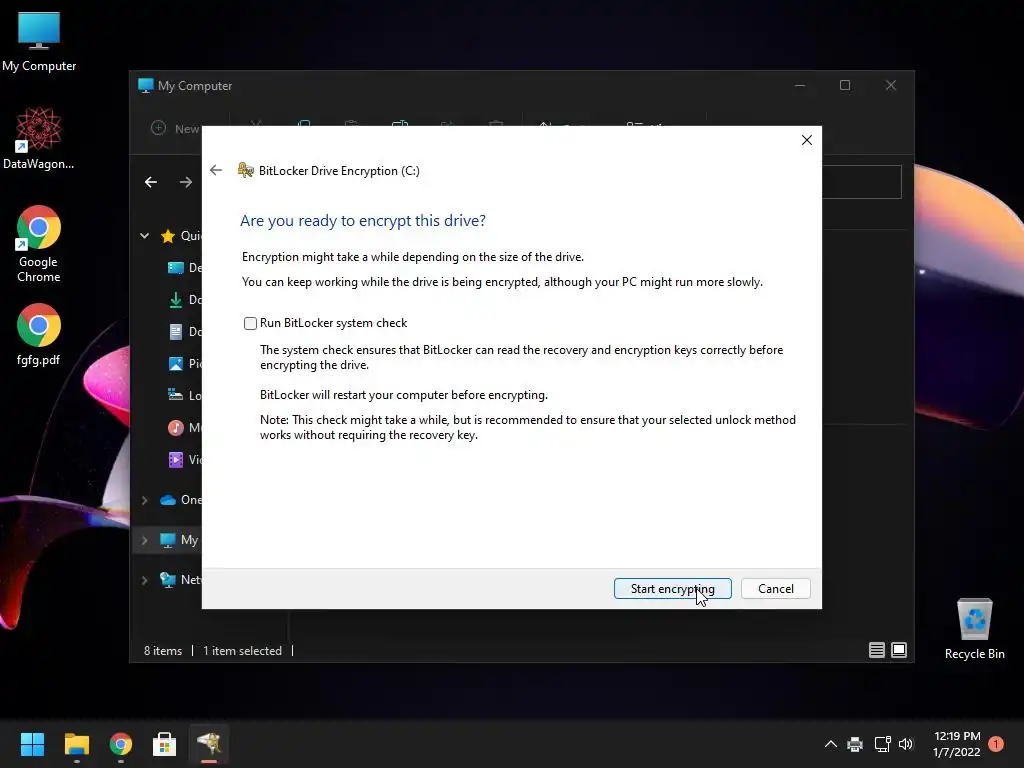Go back in the My Computer window
Screen dimensions: 1024x768
point(151,182)
